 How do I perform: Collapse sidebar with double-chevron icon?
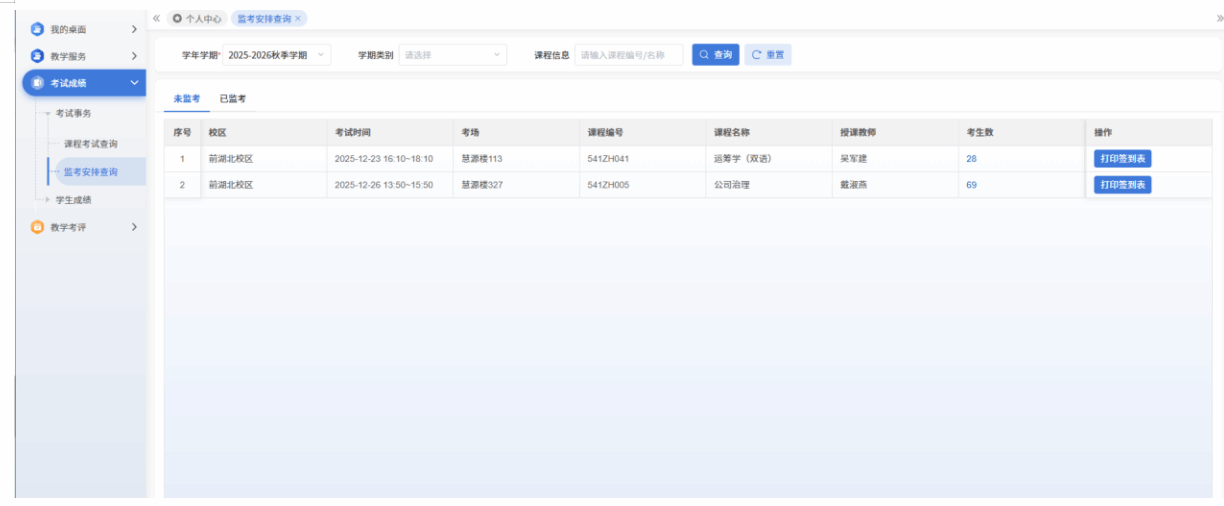click(x=157, y=18)
